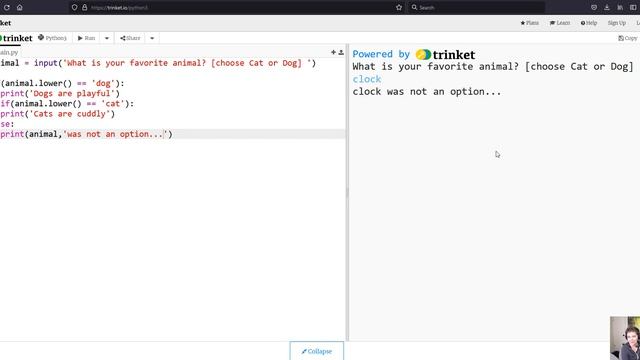Click the output prompt 'What is your favorite animal?'
640x360 pixels.
click(493, 67)
